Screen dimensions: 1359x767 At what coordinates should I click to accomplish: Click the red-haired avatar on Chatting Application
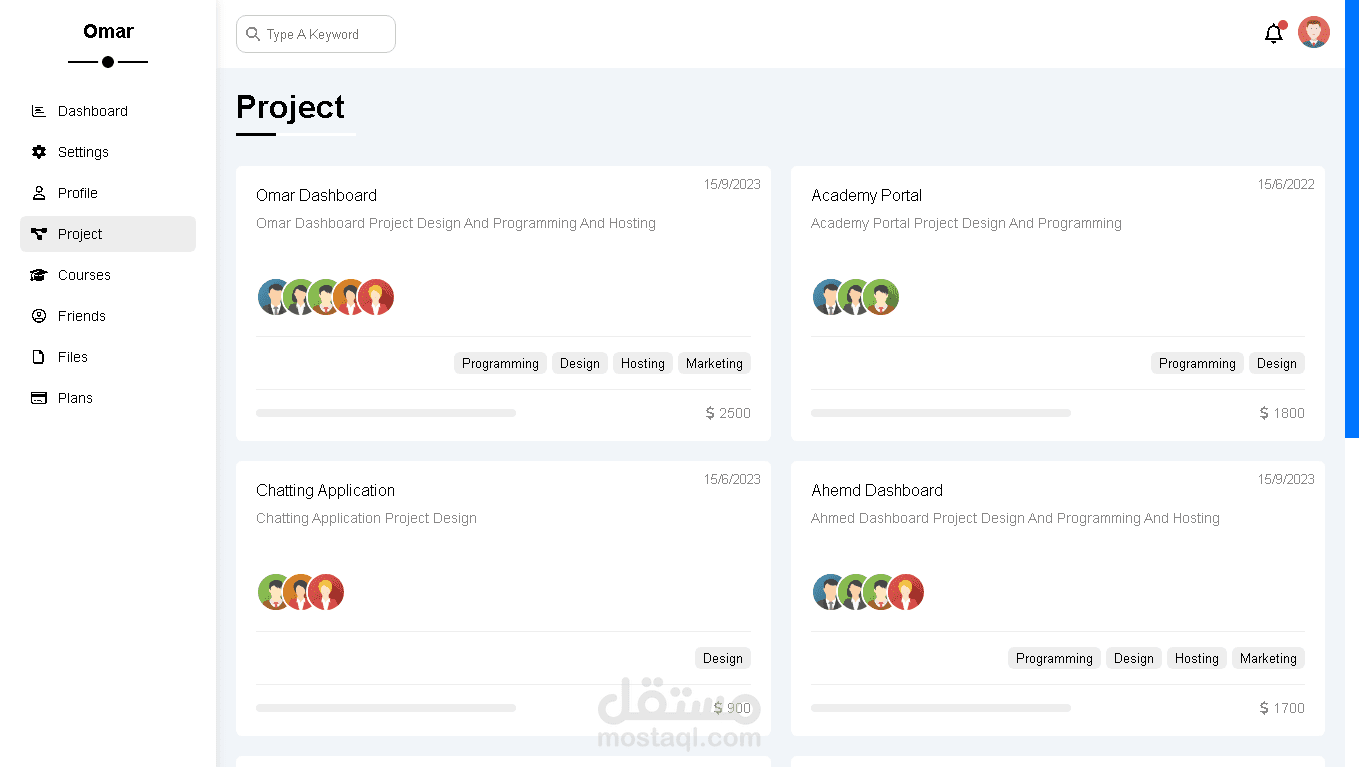327,592
